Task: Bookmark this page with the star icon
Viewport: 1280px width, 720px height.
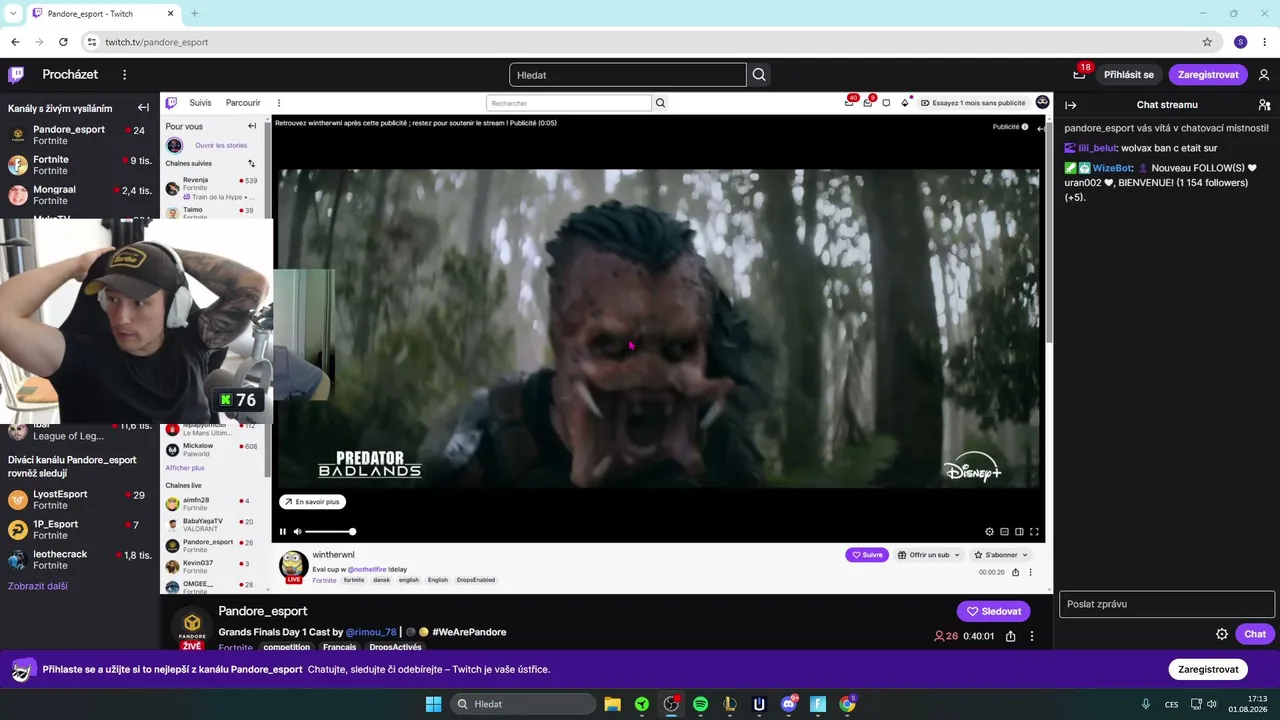Action: pyautogui.click(x=1207, y=42)
